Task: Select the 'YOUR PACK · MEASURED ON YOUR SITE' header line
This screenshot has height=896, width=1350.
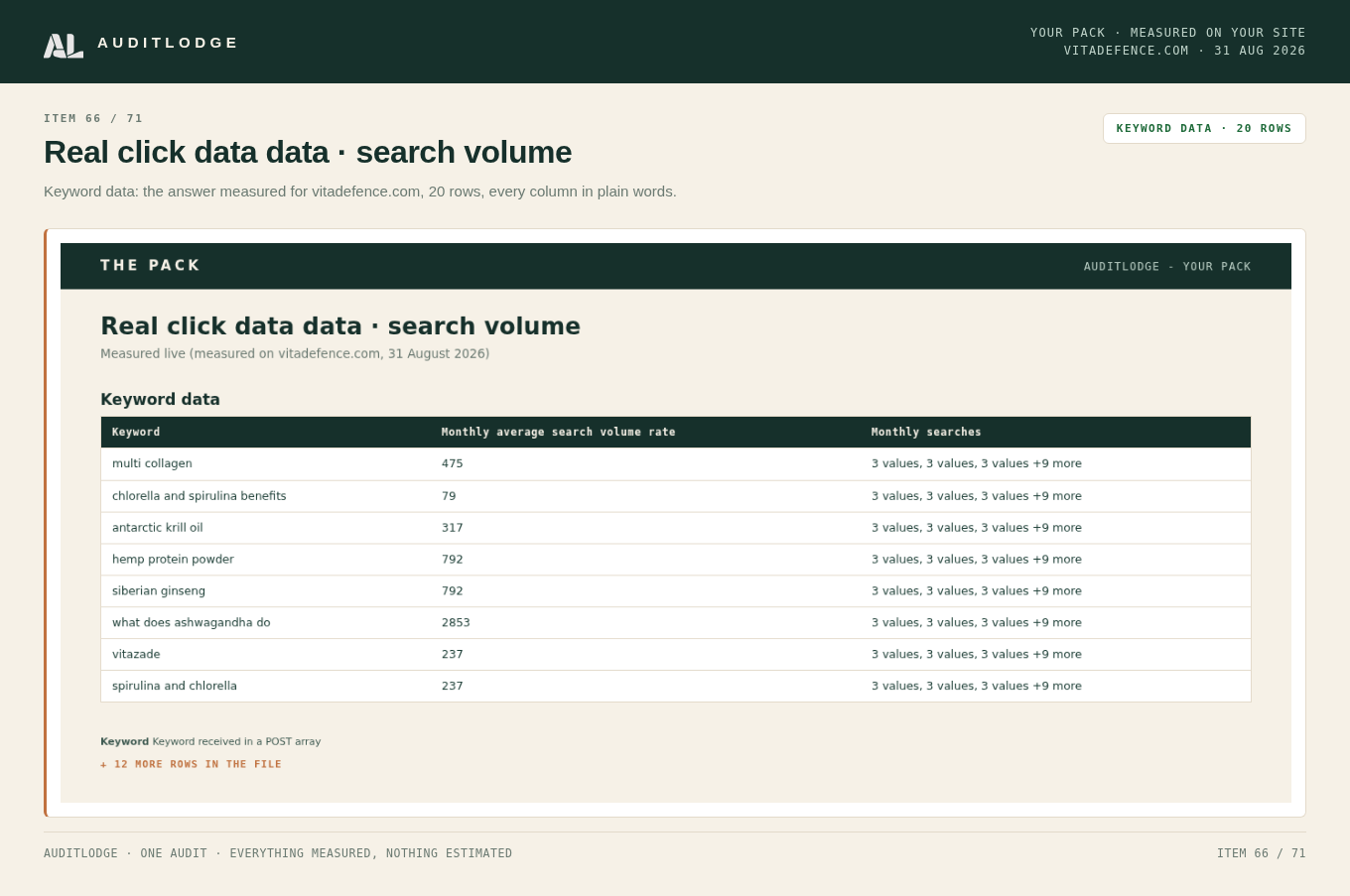Action: (x=1167, y=33)
